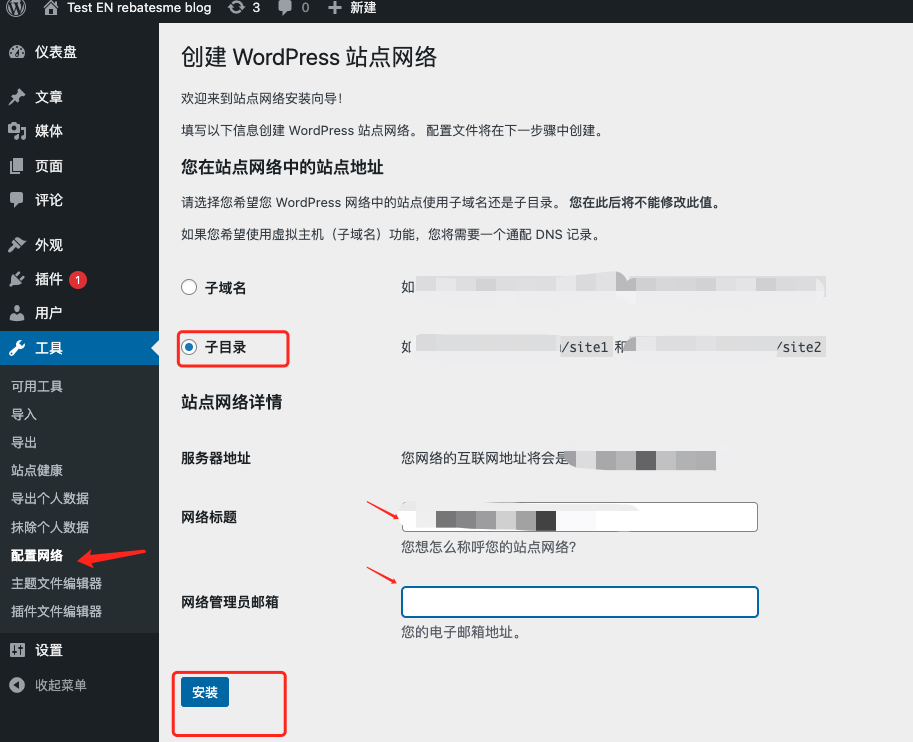Click the 子目录 label text
This screenshot has width=913, height=742.
tap(225, 347)
